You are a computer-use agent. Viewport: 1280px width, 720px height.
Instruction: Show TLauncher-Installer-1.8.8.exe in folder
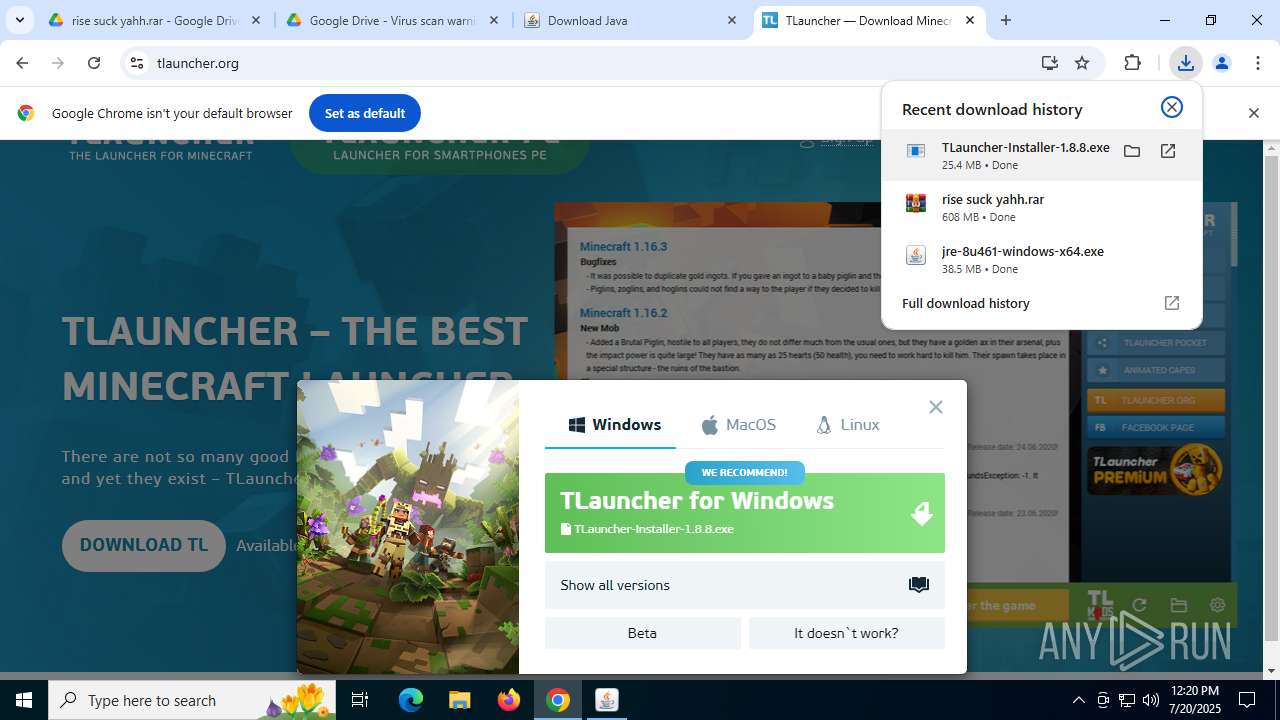coord(1131,151)
